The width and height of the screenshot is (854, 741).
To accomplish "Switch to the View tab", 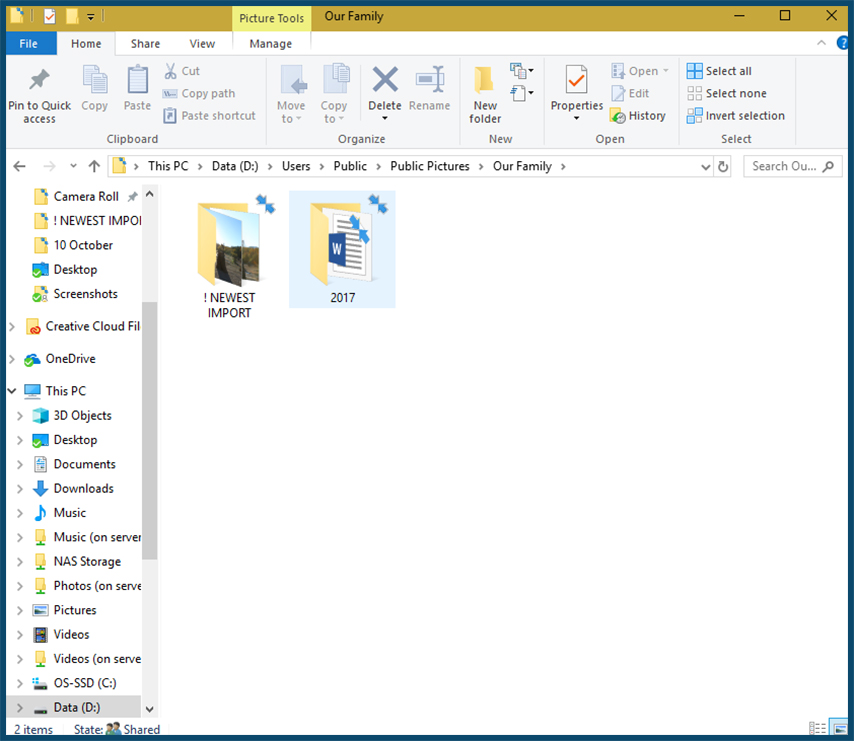I will tap(202, 44).
